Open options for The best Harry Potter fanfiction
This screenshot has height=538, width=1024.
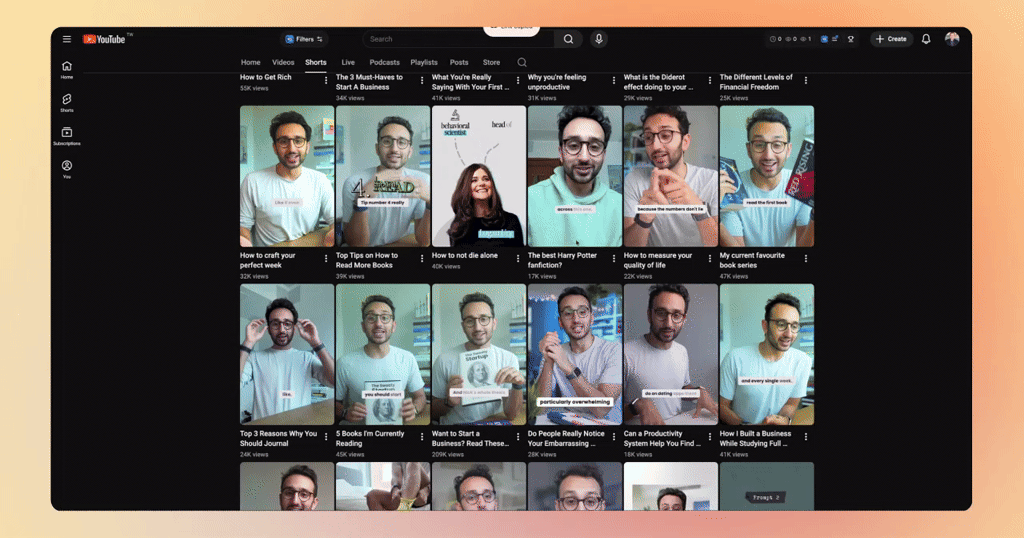pyautogui.click(x=613, y=259)
